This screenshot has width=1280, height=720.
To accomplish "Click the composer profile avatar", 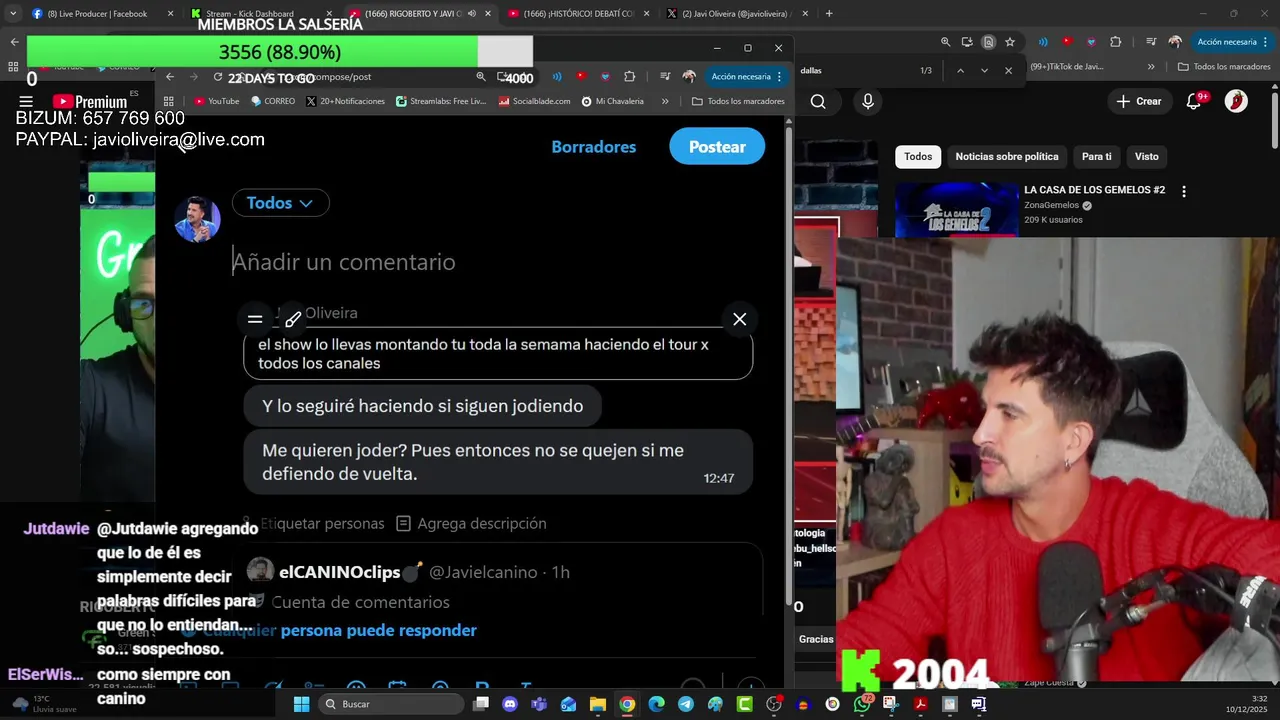I will coord(197,219).
